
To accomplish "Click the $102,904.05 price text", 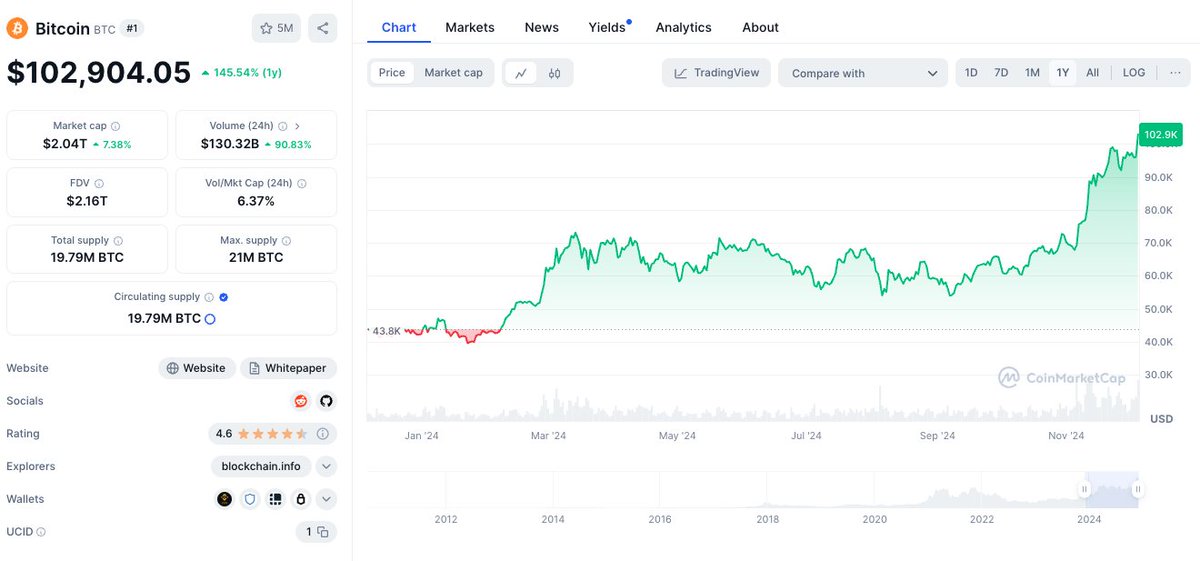I will (x=98, y=72).
